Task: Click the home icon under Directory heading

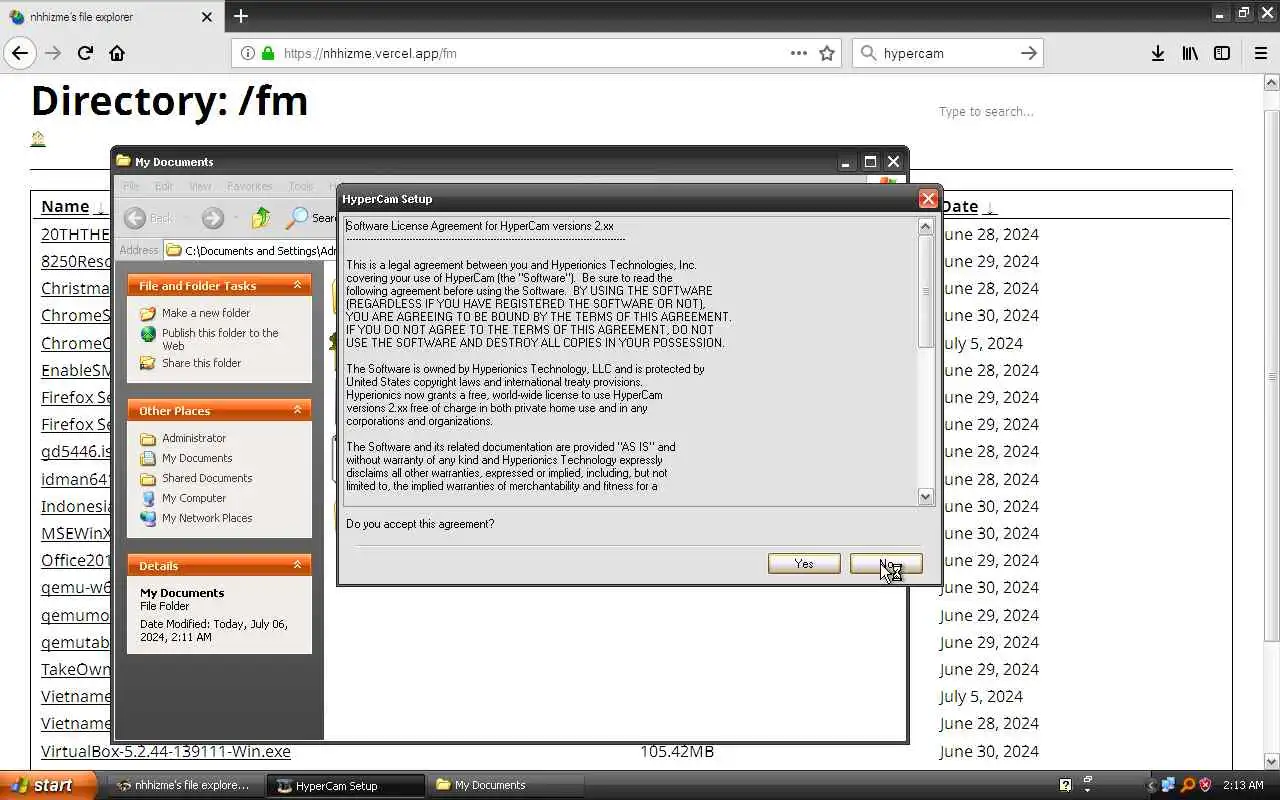Action: (x=38, y=138)
